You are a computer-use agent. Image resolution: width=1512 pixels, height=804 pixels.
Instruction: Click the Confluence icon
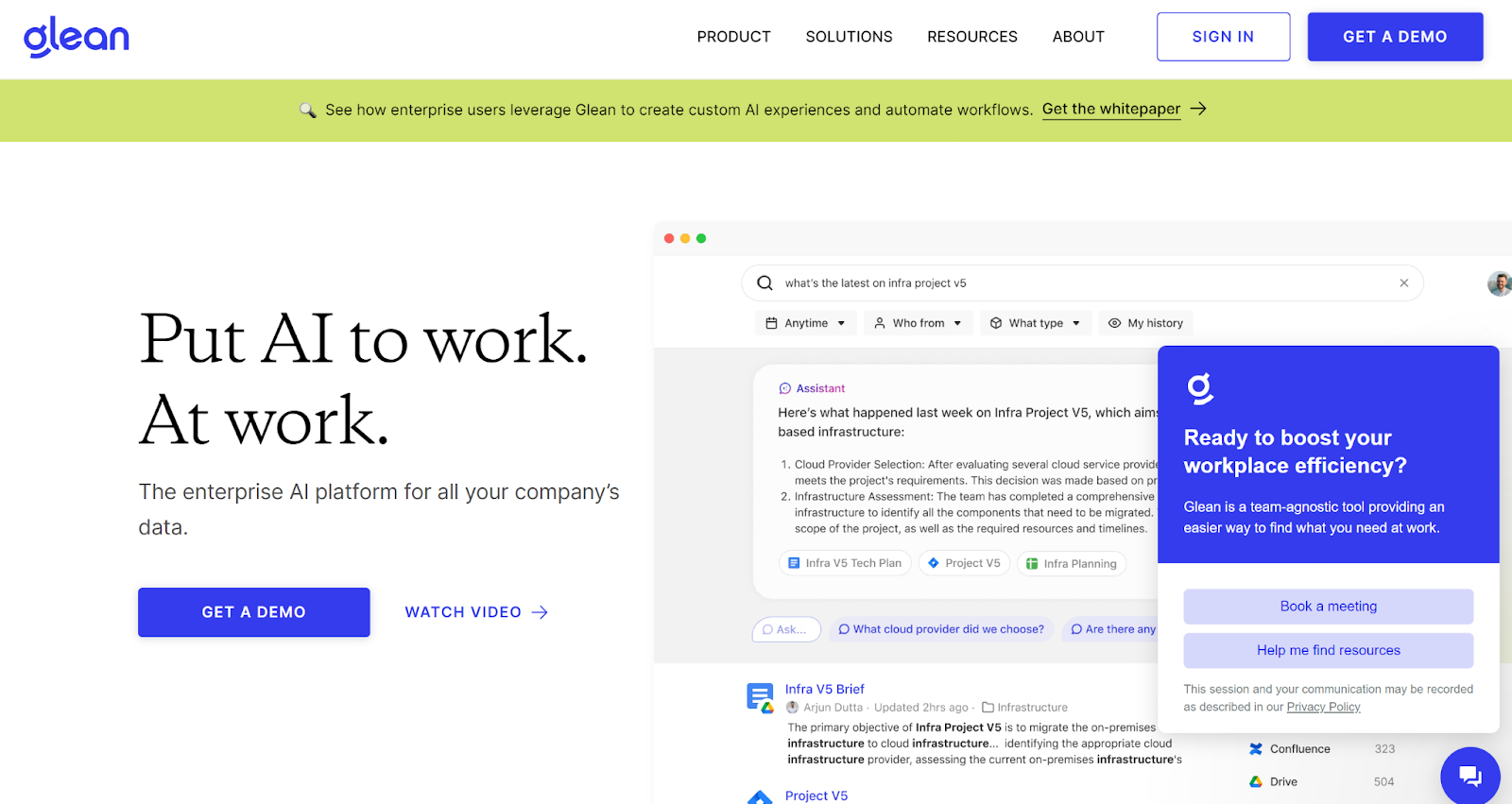coord(1256,749)
